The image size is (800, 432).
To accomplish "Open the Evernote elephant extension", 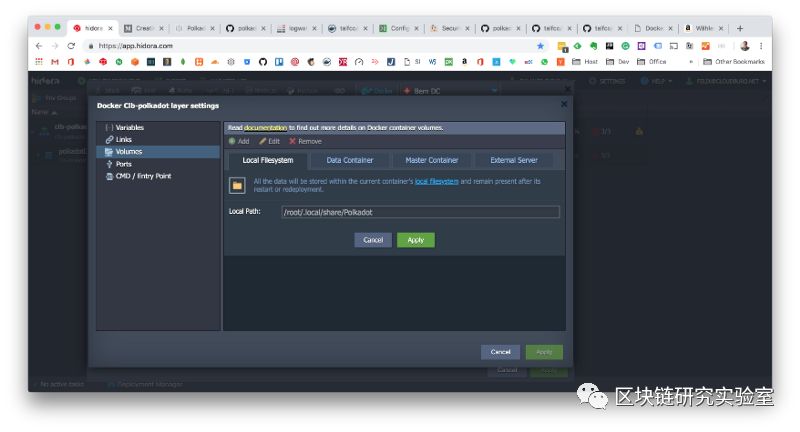I will click(x=593, y=46).
